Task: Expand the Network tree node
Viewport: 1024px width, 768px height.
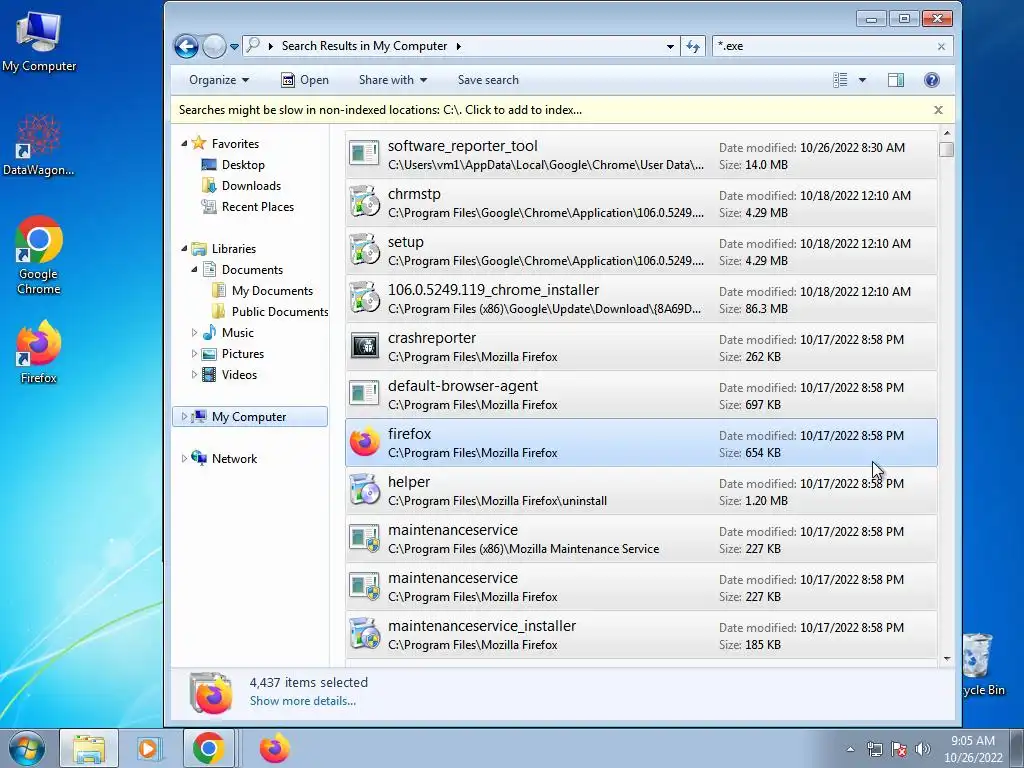Action: click(184, 458)
